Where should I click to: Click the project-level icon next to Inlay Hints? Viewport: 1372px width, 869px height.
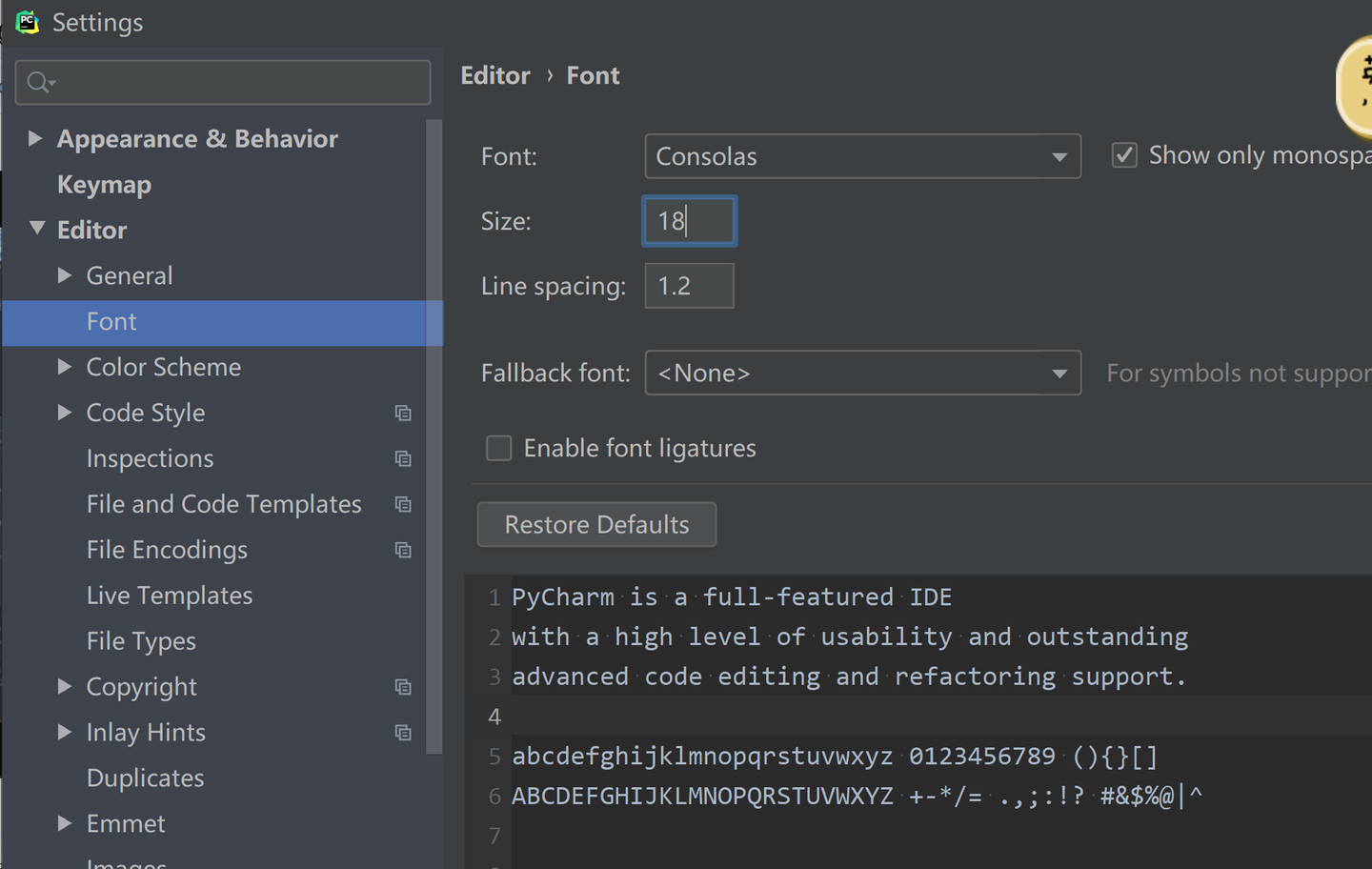point(403,733)
